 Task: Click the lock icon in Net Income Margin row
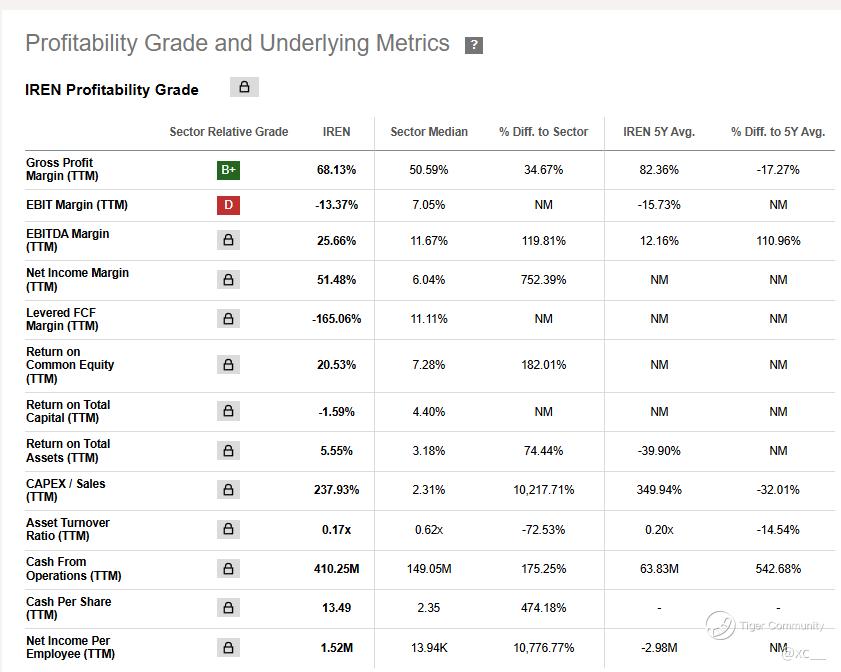coord(228,279)
